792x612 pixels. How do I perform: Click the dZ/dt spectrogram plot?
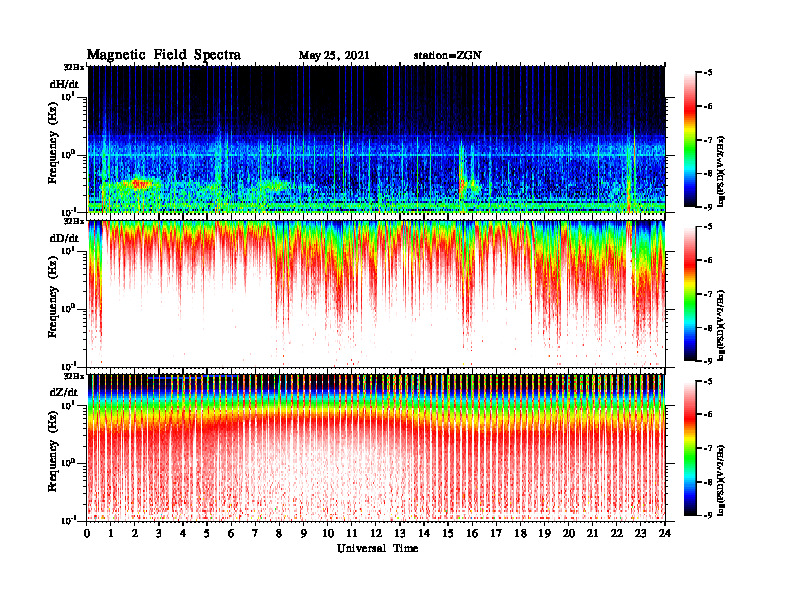point(376,448)
